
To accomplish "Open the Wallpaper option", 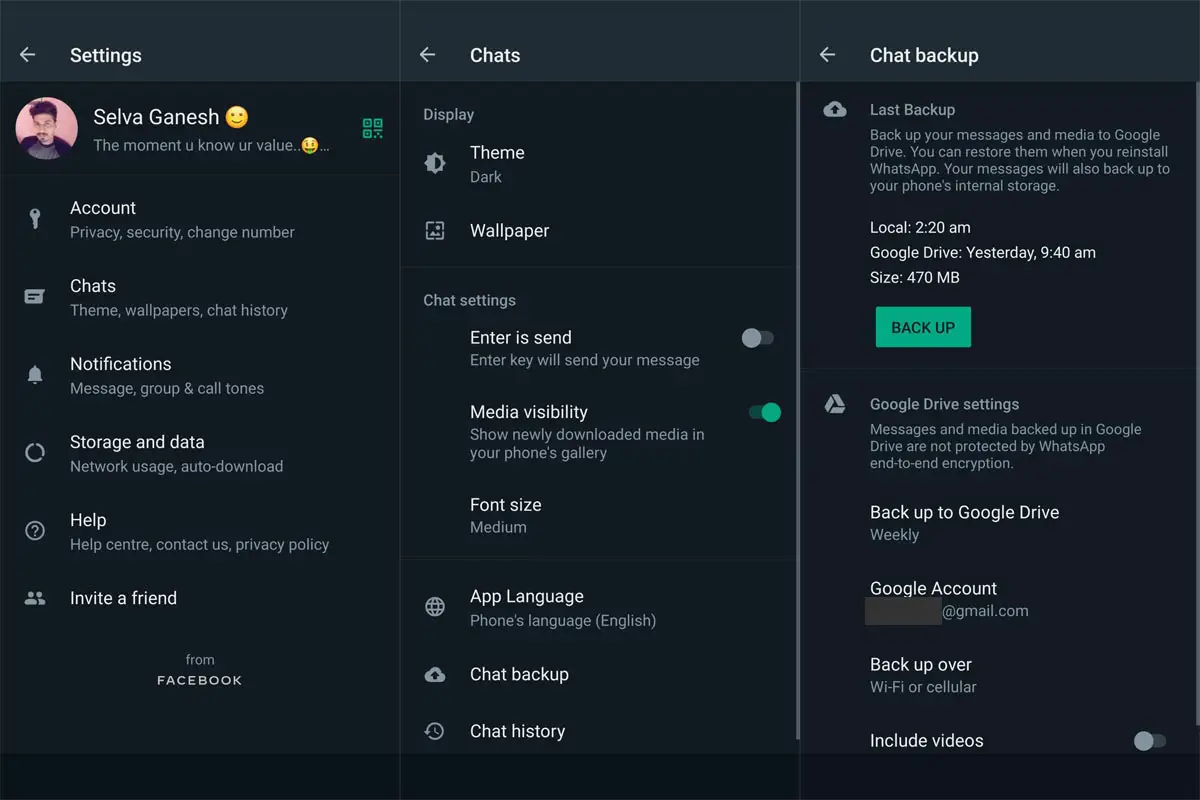I will pos(598,231).
